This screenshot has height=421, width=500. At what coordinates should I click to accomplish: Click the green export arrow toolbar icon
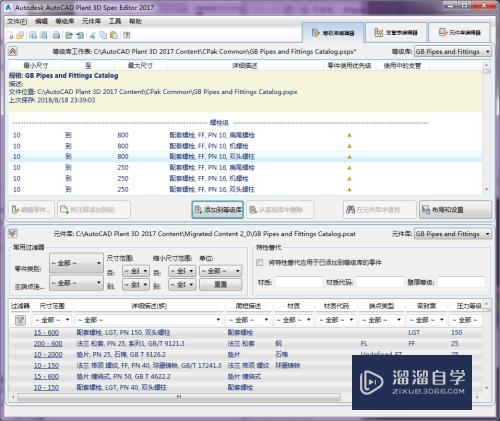69,35
